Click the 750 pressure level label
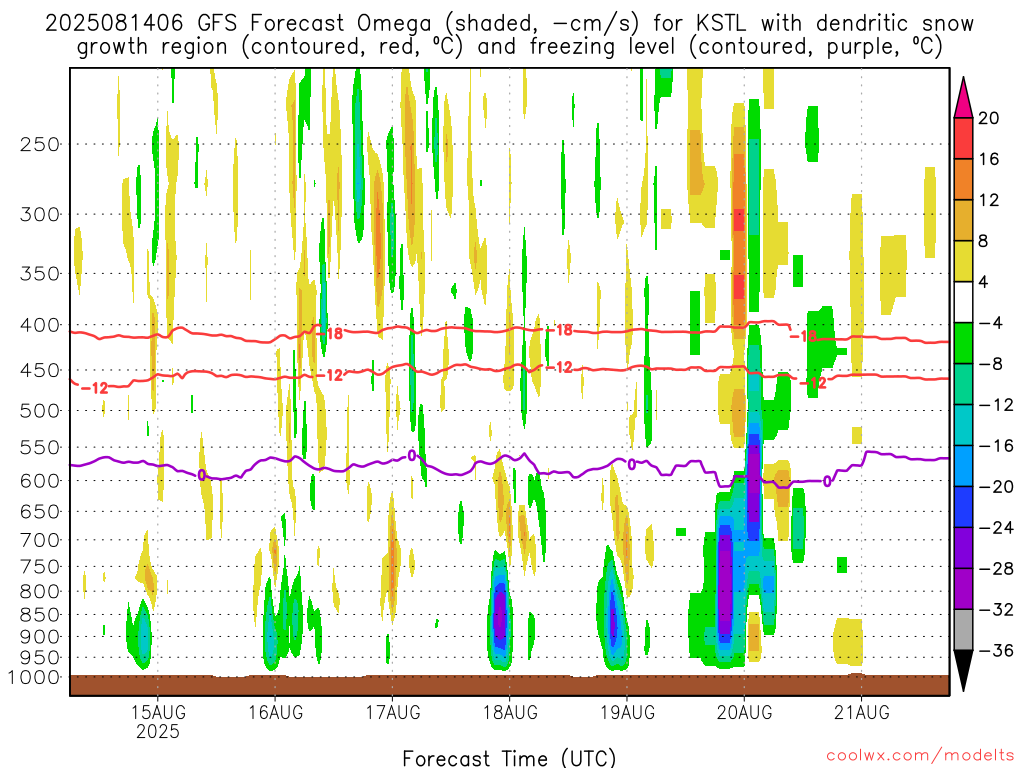Image resolution: width=1024 pixels, height=768 pixels. click(x=40, y=567)
